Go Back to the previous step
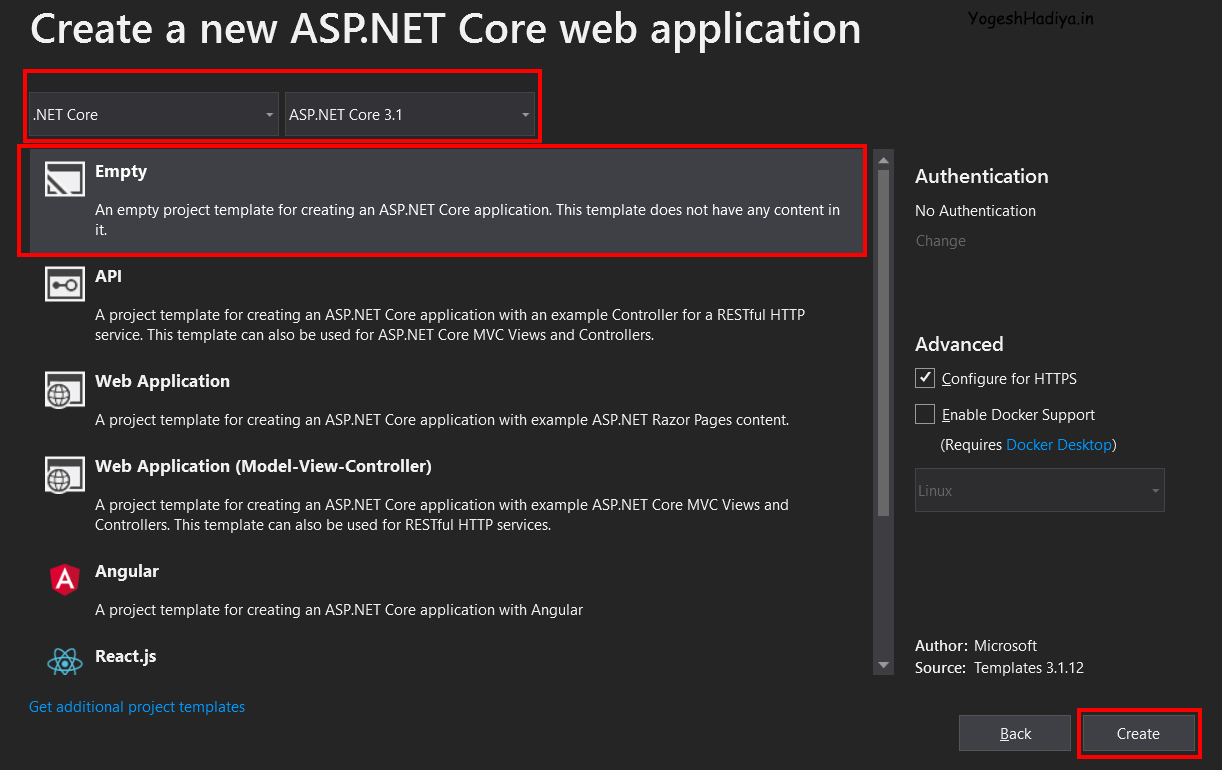This screenshot has height=770, width=1222. click(x=1014, y=734)
